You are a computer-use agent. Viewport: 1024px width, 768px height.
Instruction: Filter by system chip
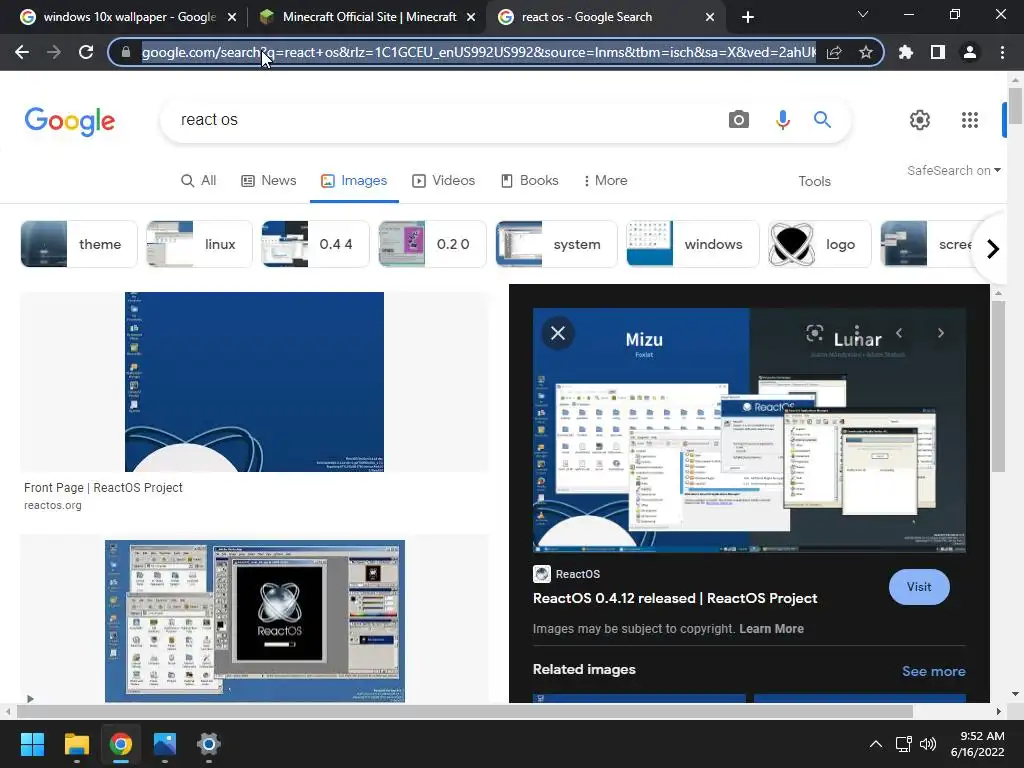[556, 244]
